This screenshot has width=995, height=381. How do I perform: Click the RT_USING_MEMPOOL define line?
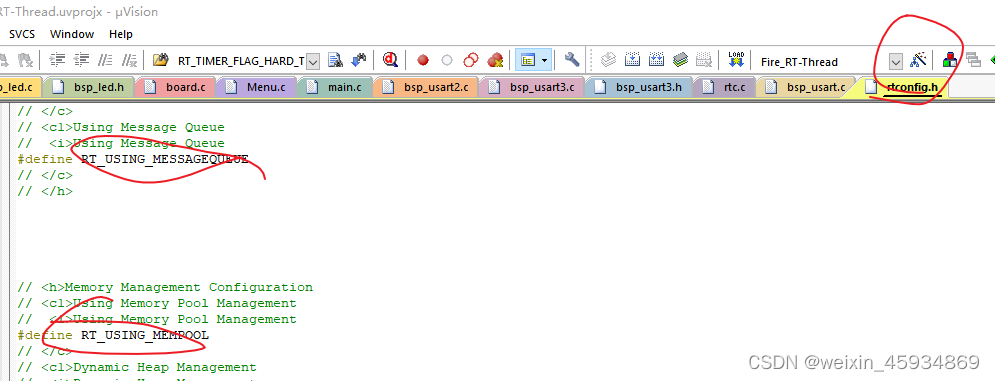114,335
